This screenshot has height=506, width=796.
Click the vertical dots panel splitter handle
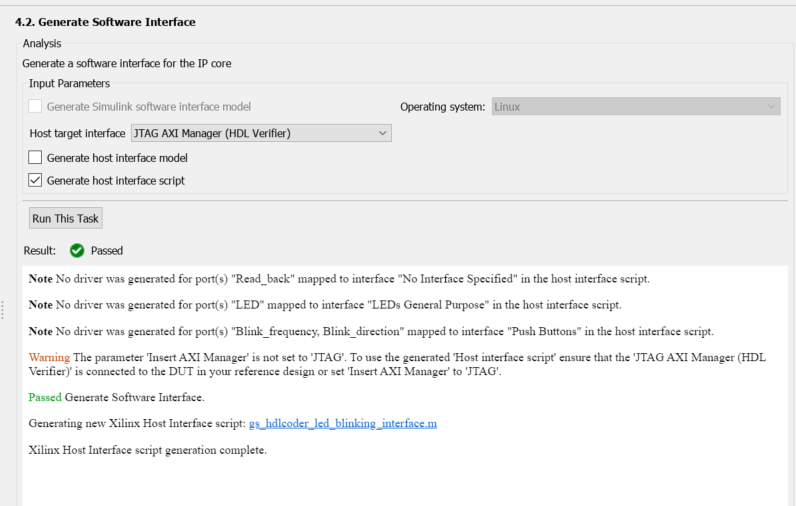point(3,310)
